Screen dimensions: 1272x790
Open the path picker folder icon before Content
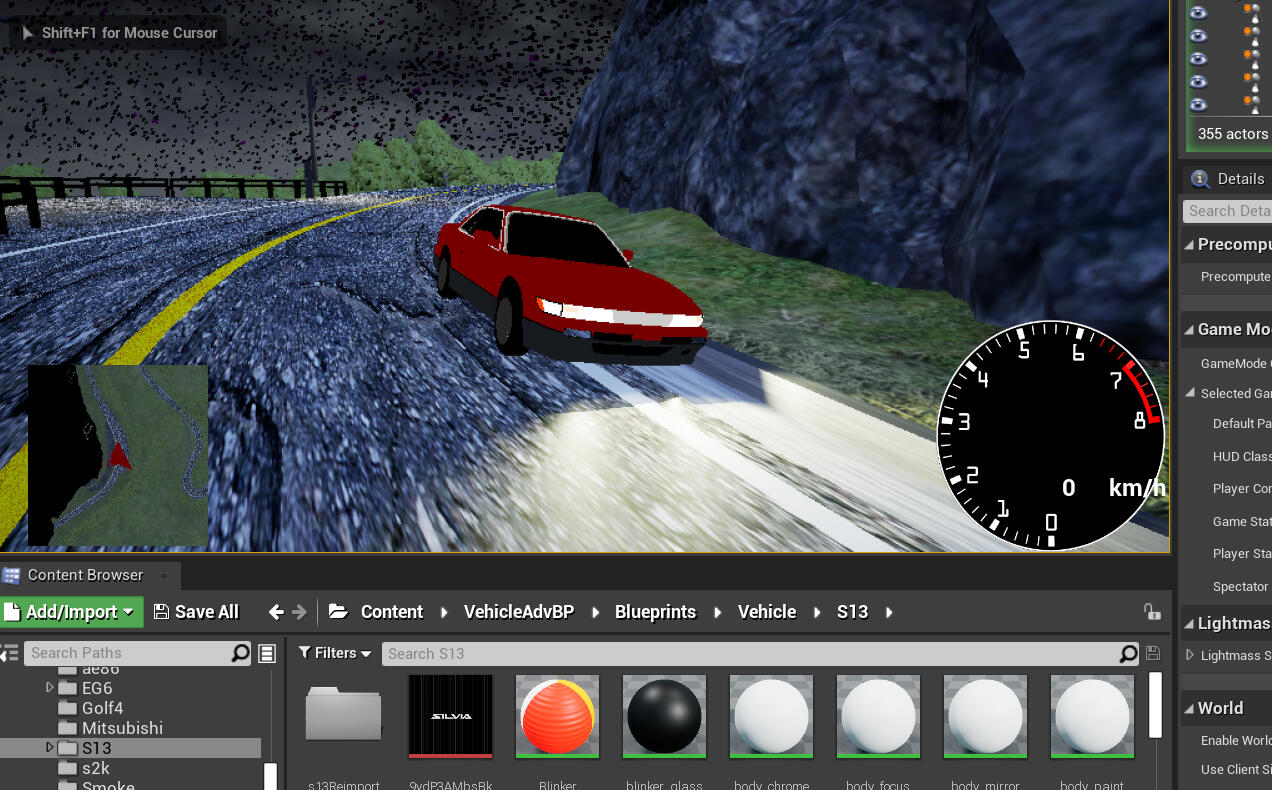point(338,612)
